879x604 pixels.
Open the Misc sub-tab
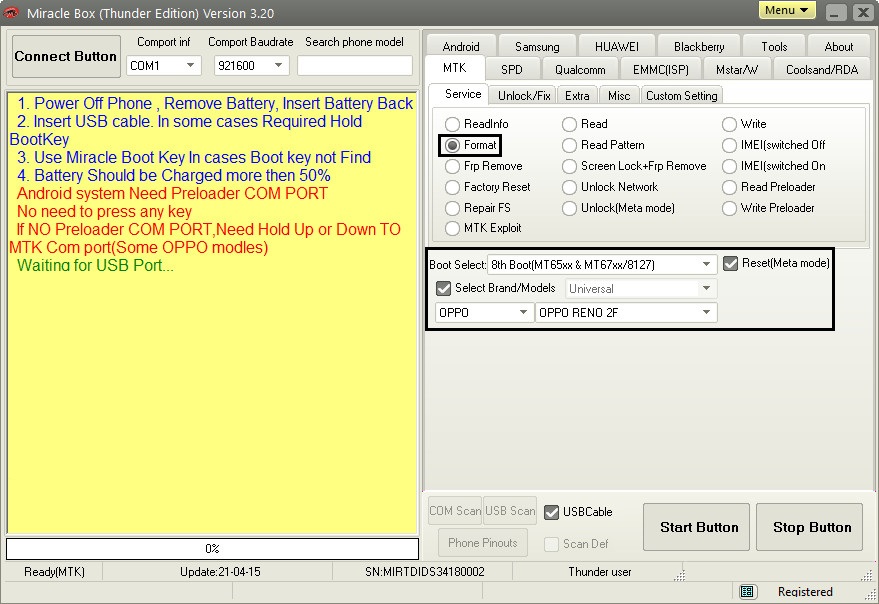click(619, 95)
